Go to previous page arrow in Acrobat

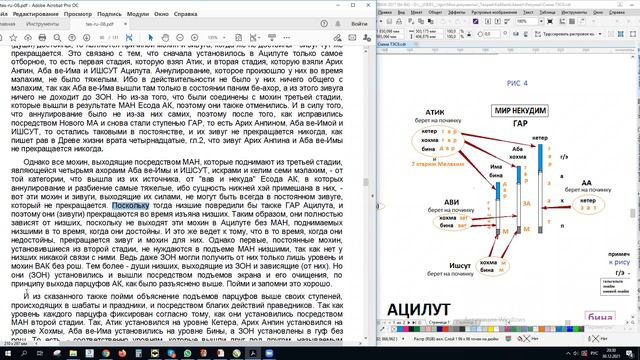72,38
